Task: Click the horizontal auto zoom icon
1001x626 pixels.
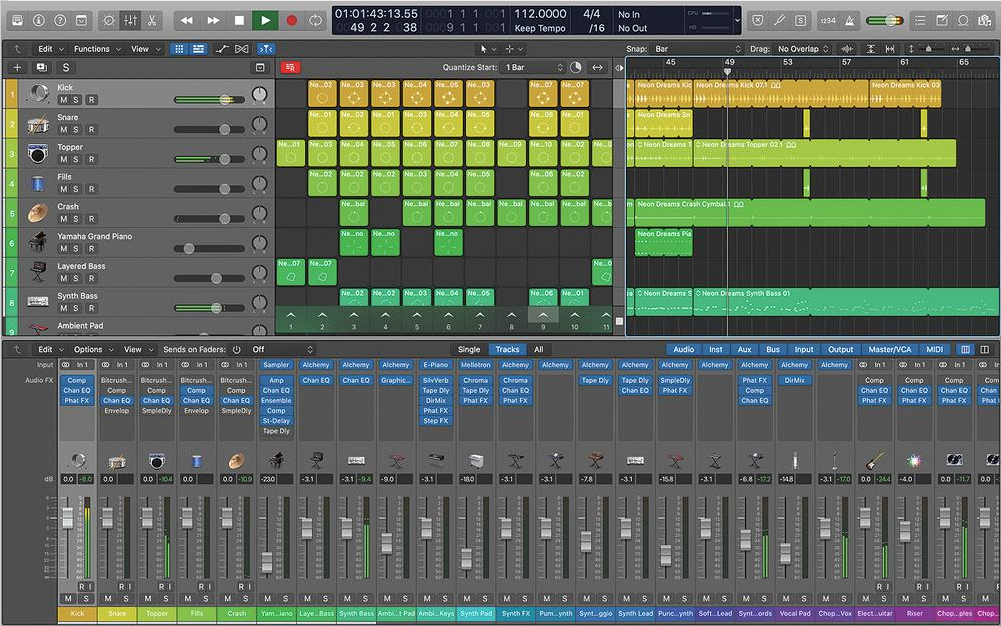Action: click(x=890, y=48)
